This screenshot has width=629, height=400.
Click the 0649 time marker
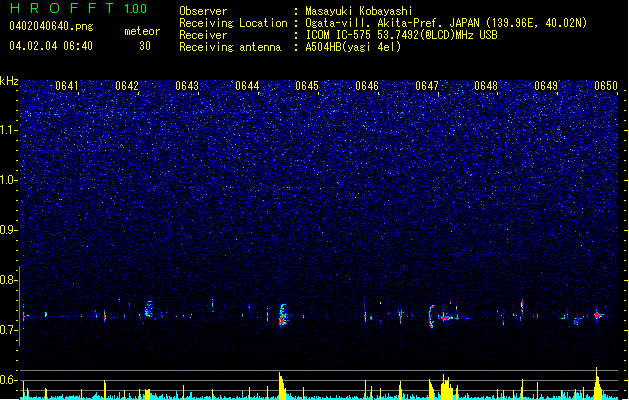[x=546, y=86]
